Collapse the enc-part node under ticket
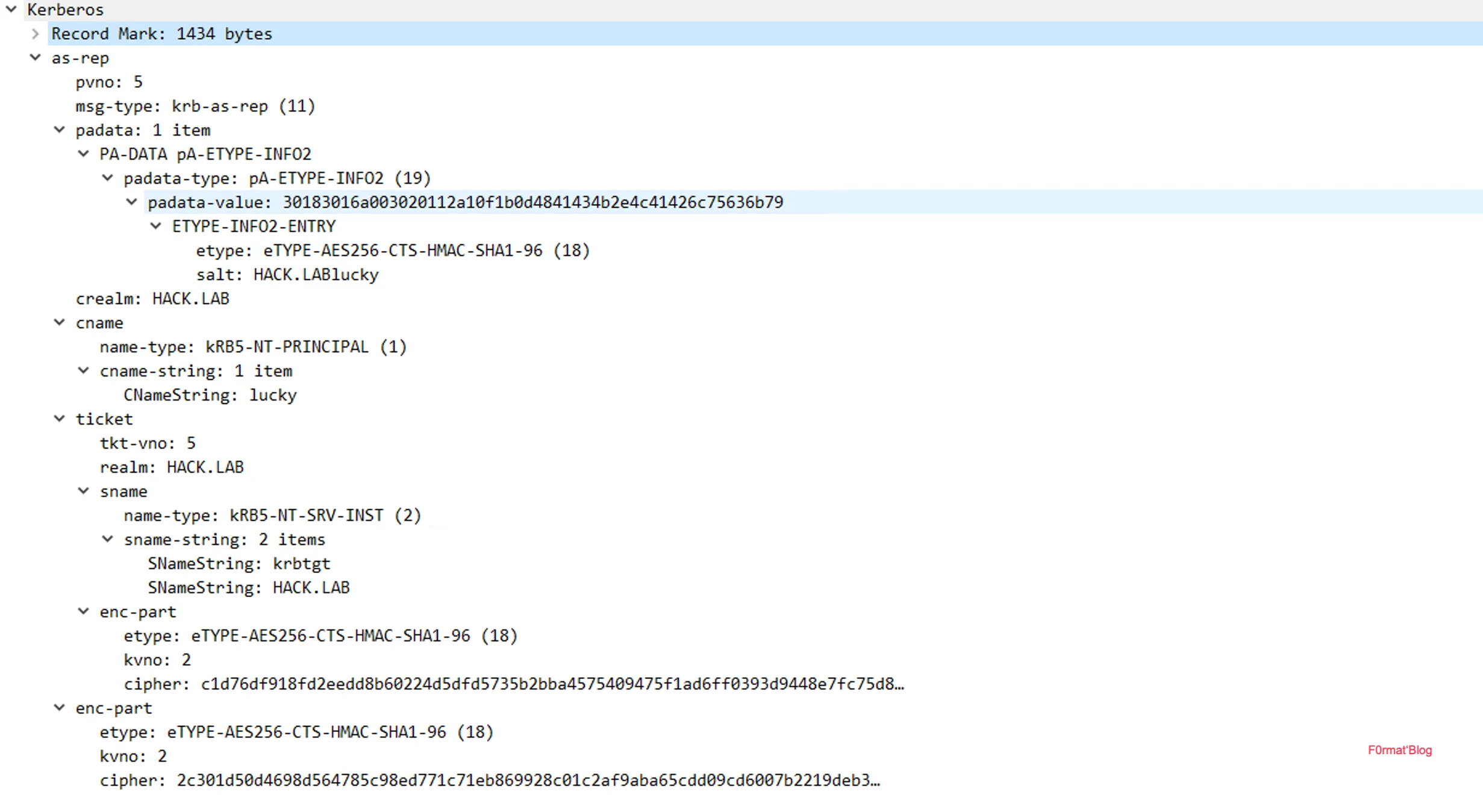Viewport: 1483px width, 812px height. click(84, 611)
